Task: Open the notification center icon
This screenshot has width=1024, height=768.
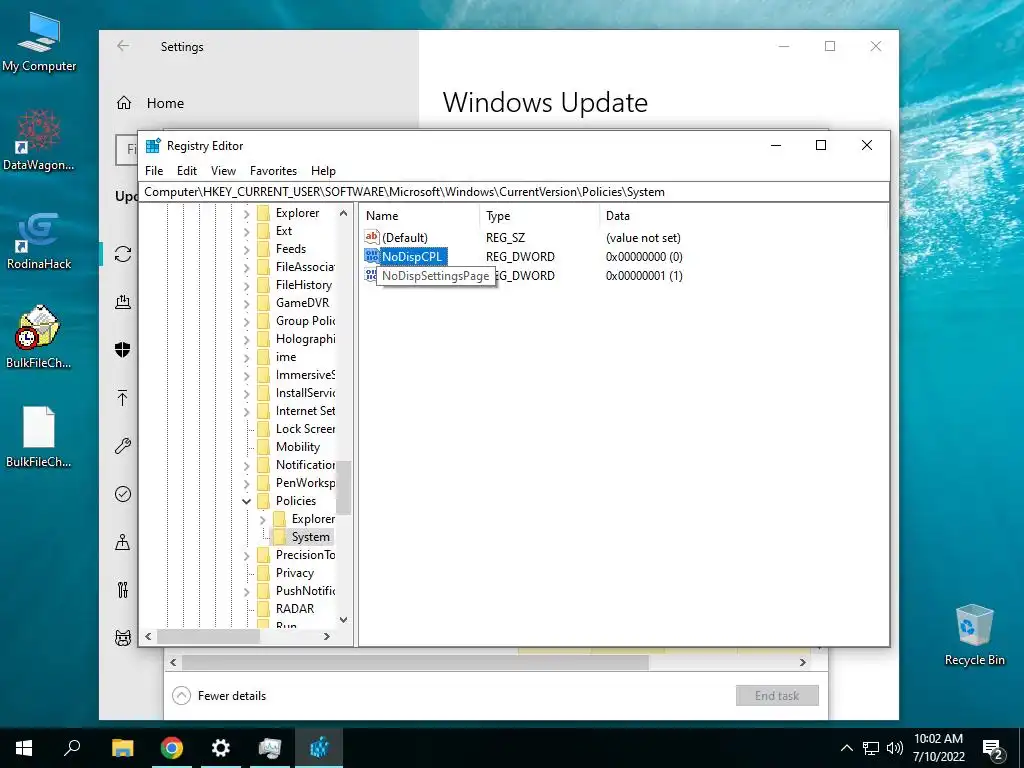Action: coord(993,748)
